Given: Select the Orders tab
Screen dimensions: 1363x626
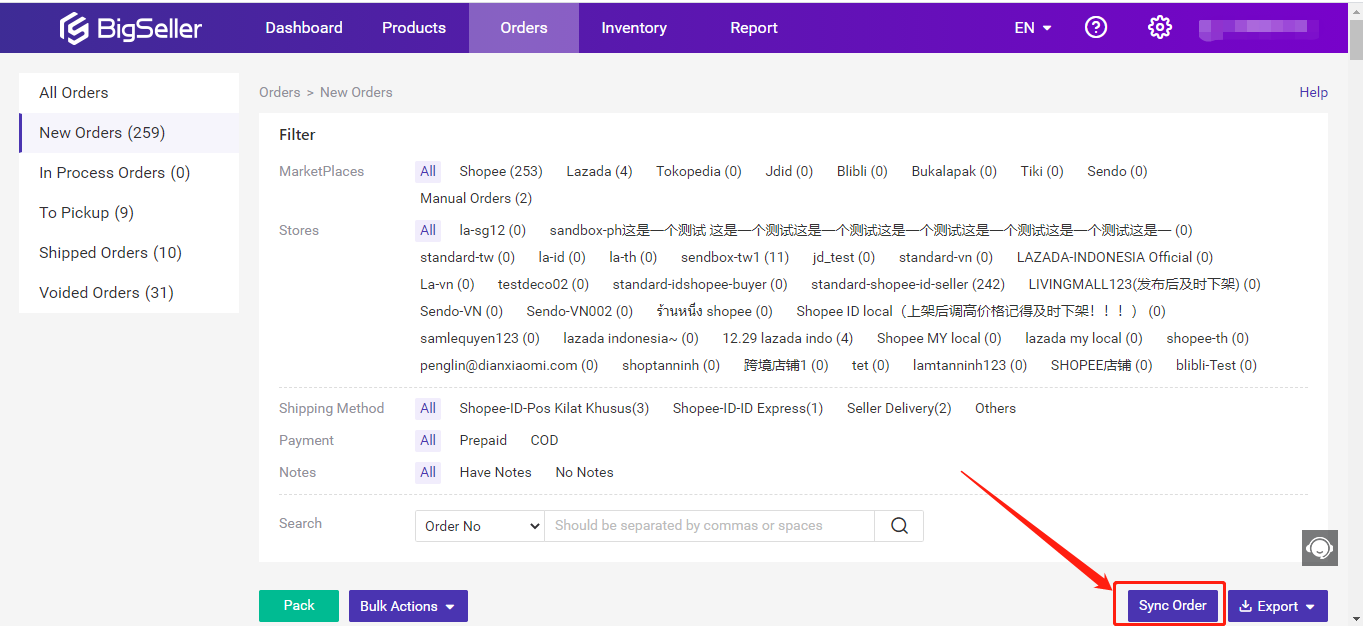Looking at the screenshot, I should 524,27.
